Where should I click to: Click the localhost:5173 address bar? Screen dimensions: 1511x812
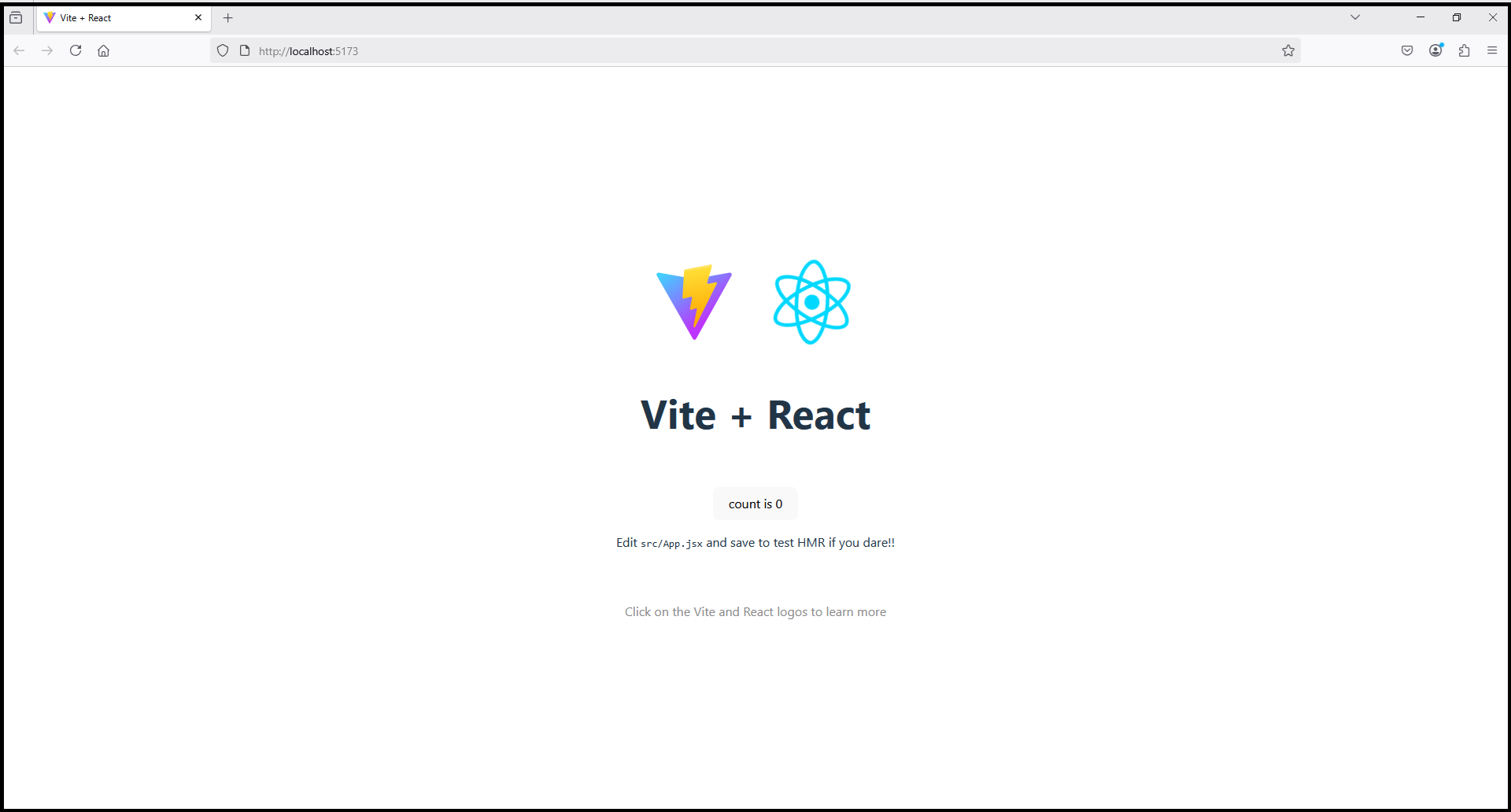point(755,50)
